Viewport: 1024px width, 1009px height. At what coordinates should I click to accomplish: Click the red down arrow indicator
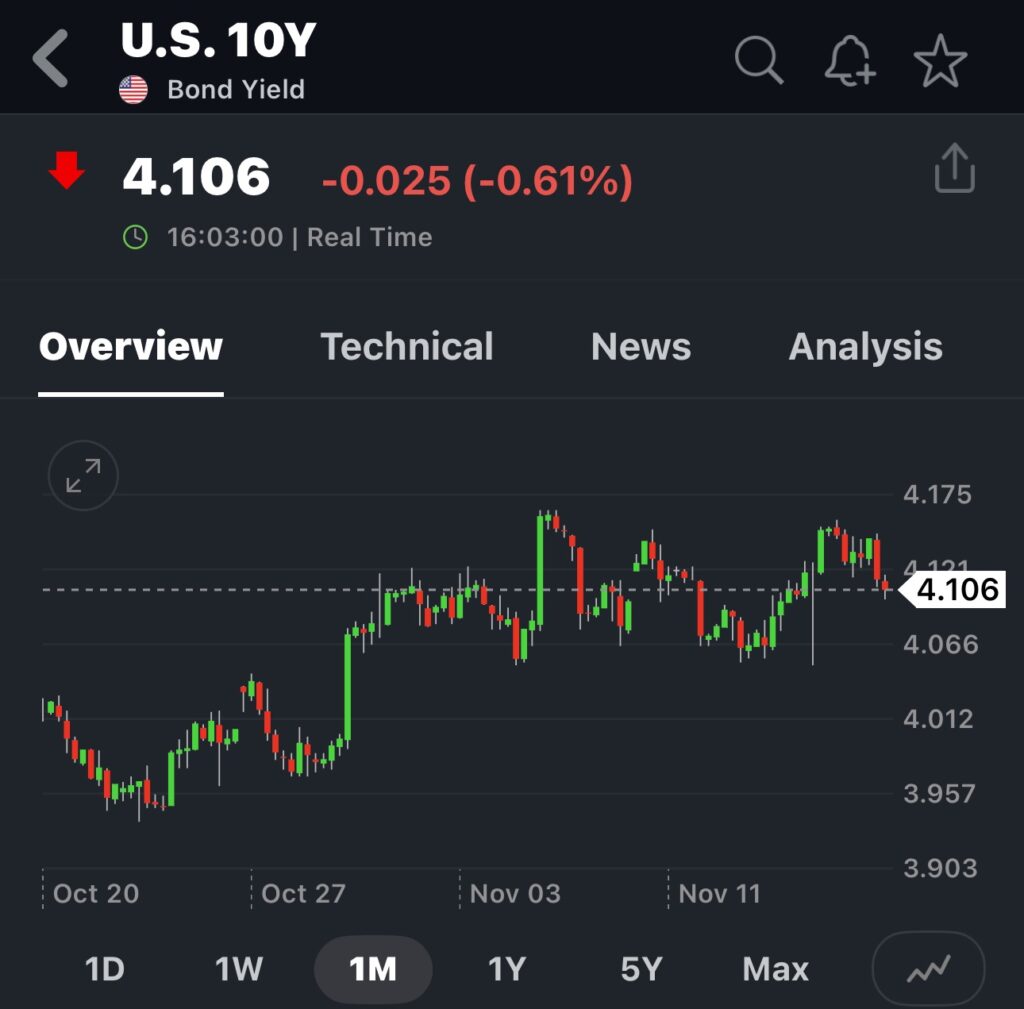(67, 172)
